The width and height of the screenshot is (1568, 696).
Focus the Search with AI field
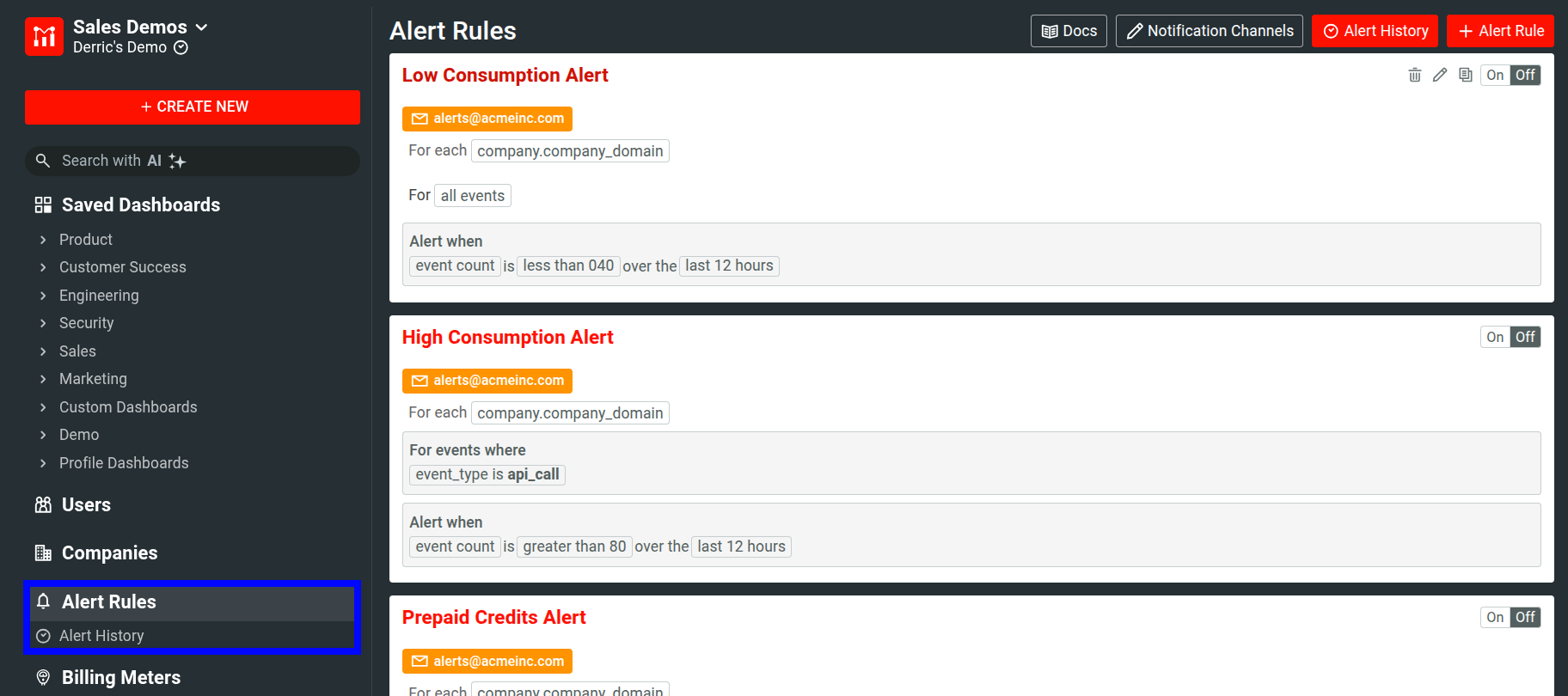coord(193,162)
